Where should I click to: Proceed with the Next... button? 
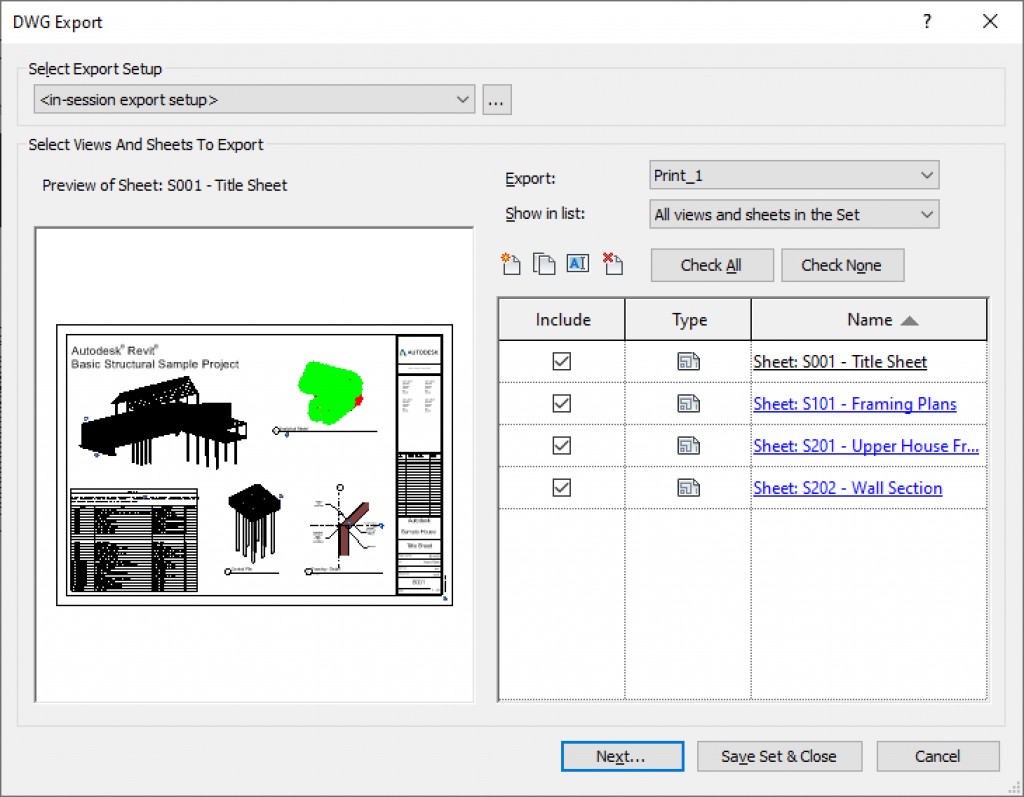(x=622, y=756)
